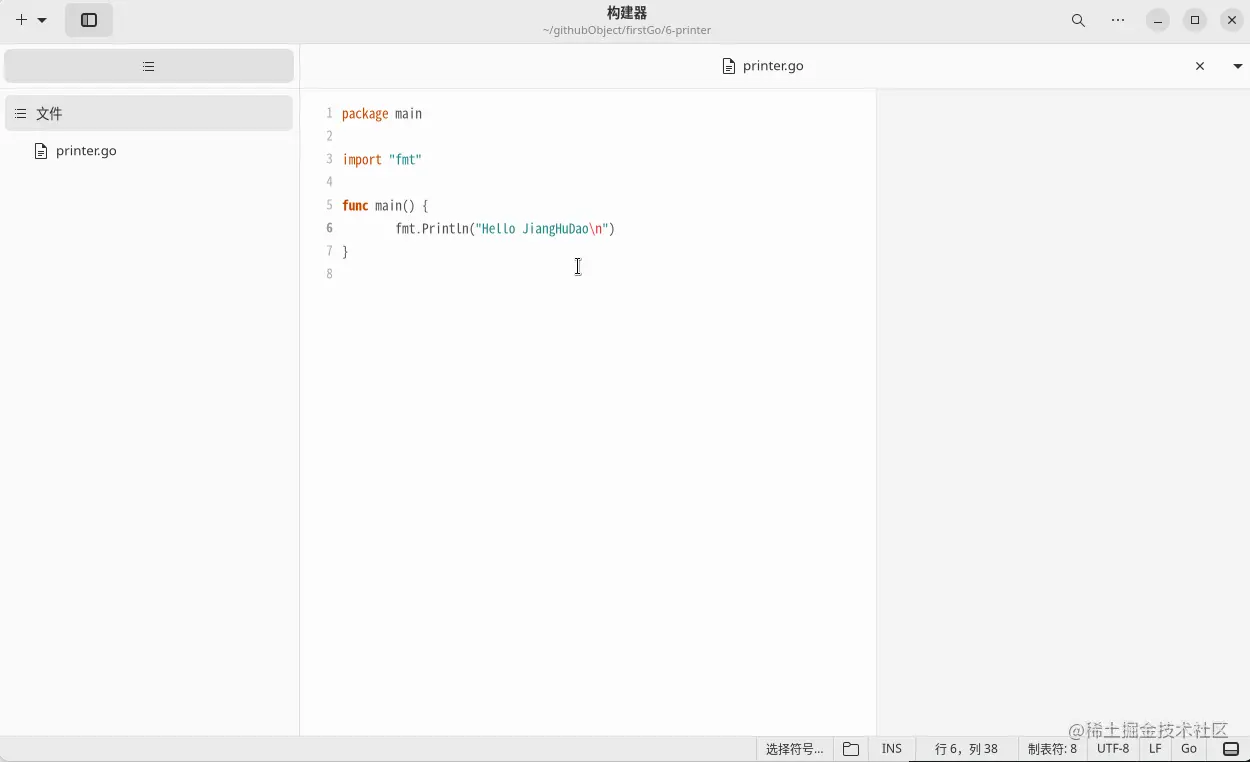Open the main menu via the ellipsis icon
This screenshot has height=762, width=1250.
tap(1118, 20)
